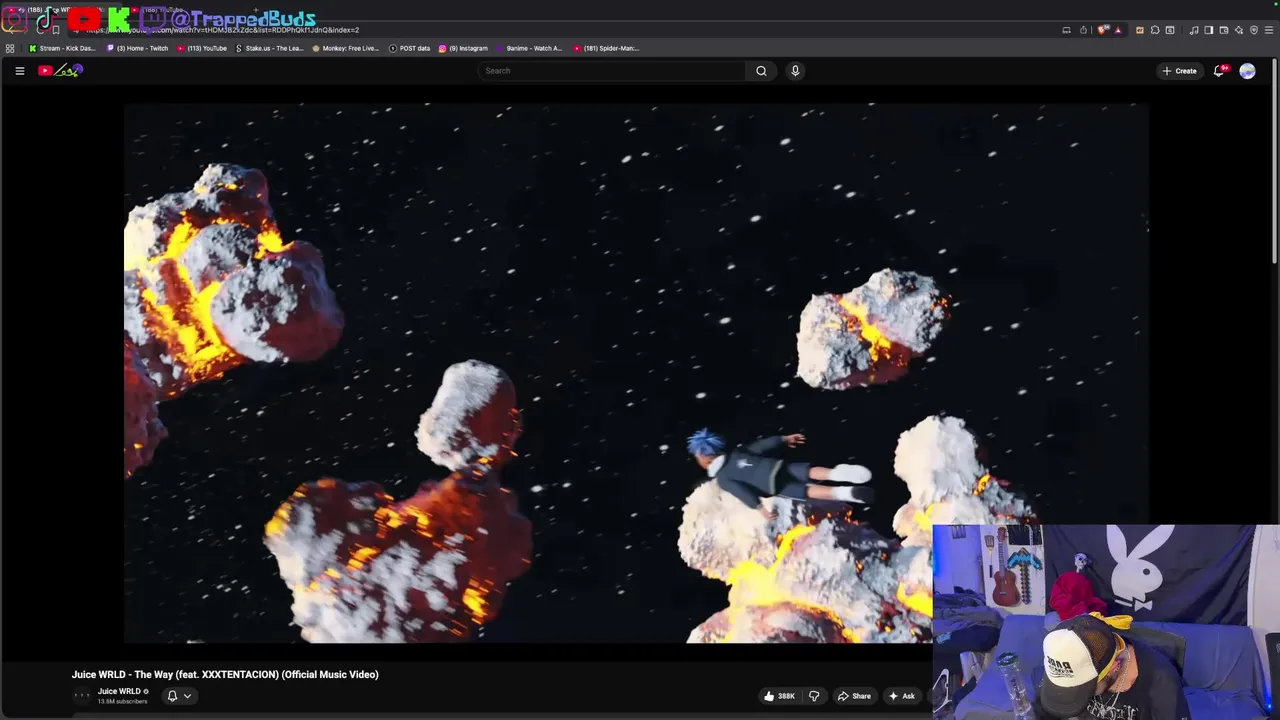1280x720 pixels.
Task: Click the music note playlist icon
Action: (x=1194, y=30)
